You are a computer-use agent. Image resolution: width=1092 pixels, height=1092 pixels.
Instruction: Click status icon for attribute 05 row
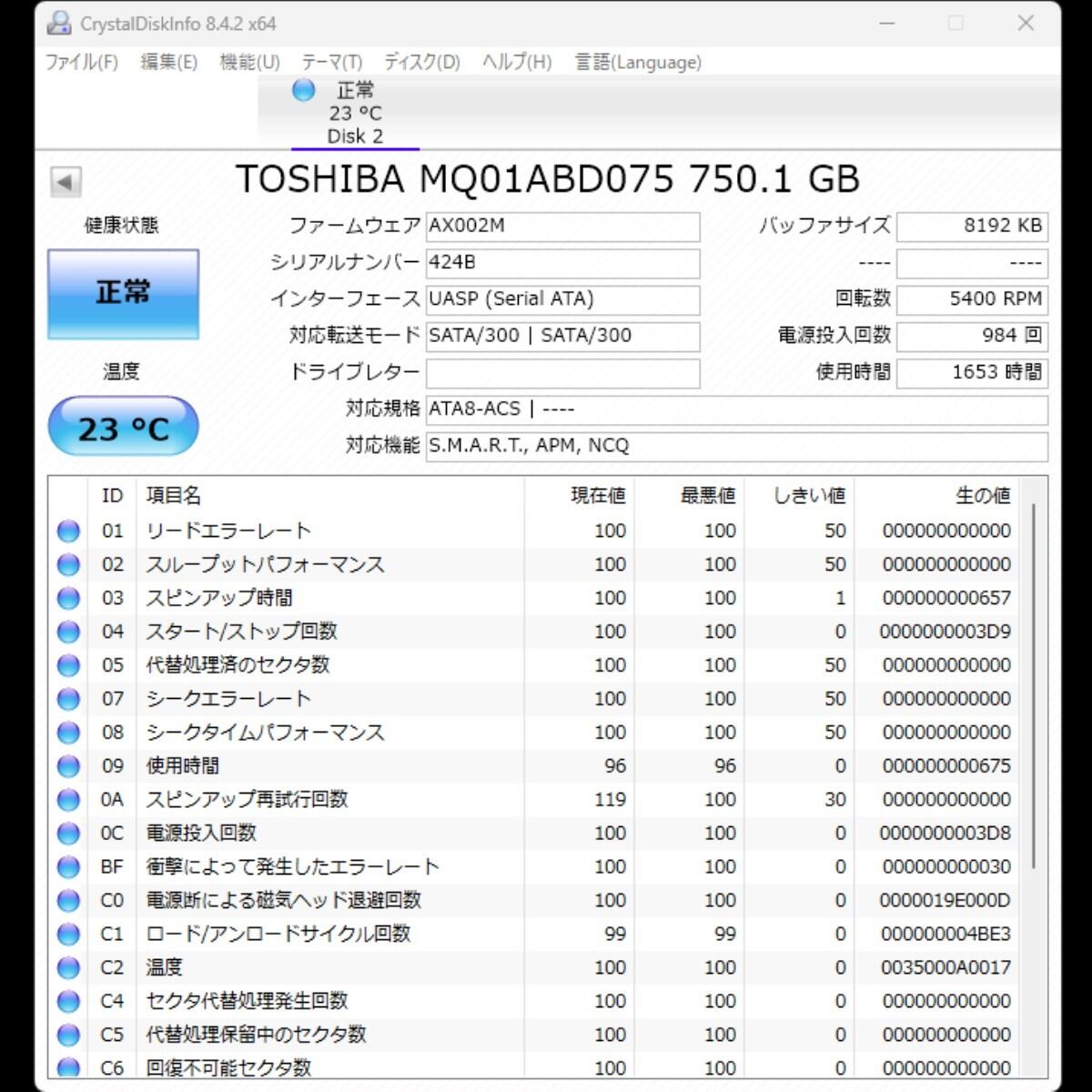[68, 665]
